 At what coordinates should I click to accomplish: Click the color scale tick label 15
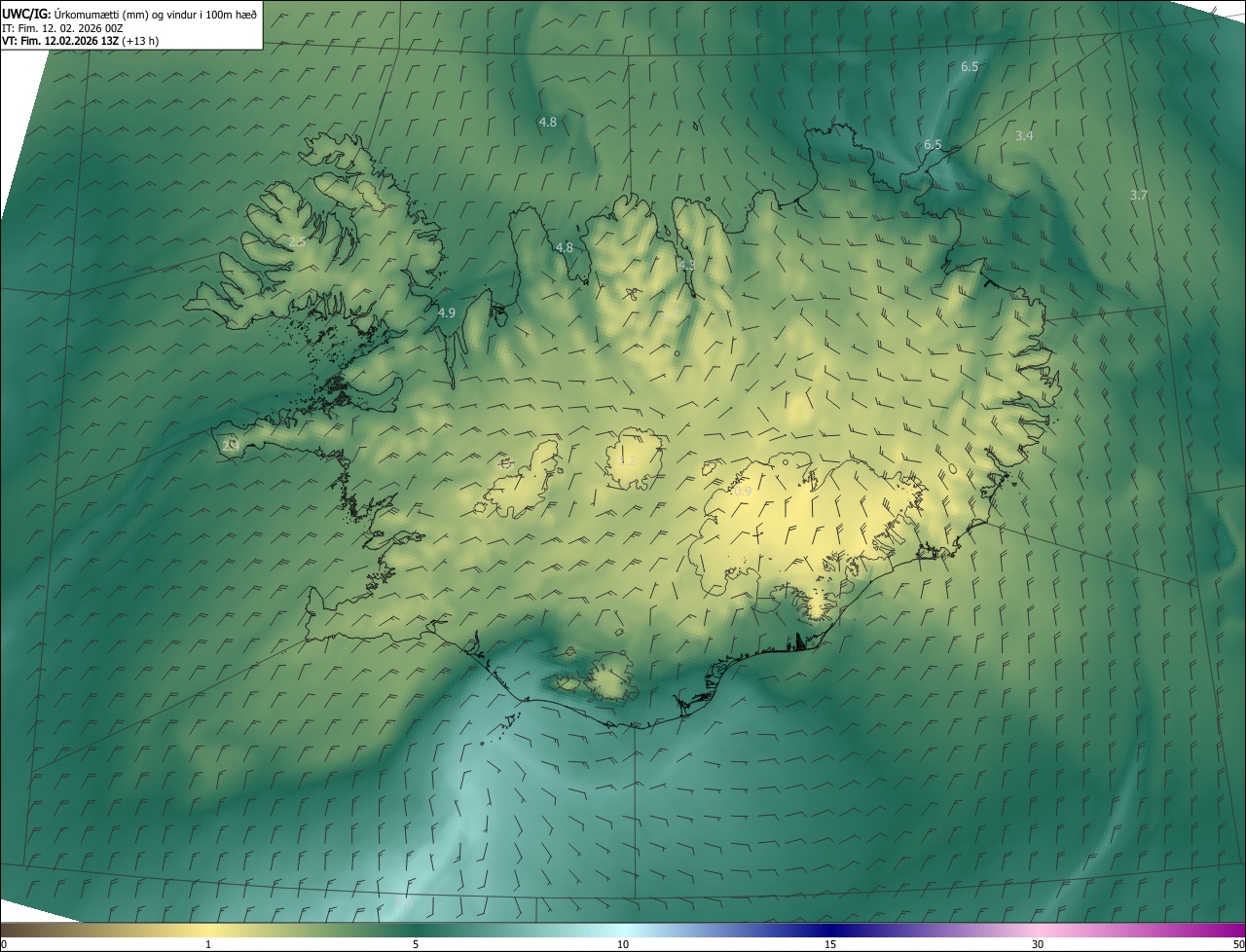[x=830, y=944]
